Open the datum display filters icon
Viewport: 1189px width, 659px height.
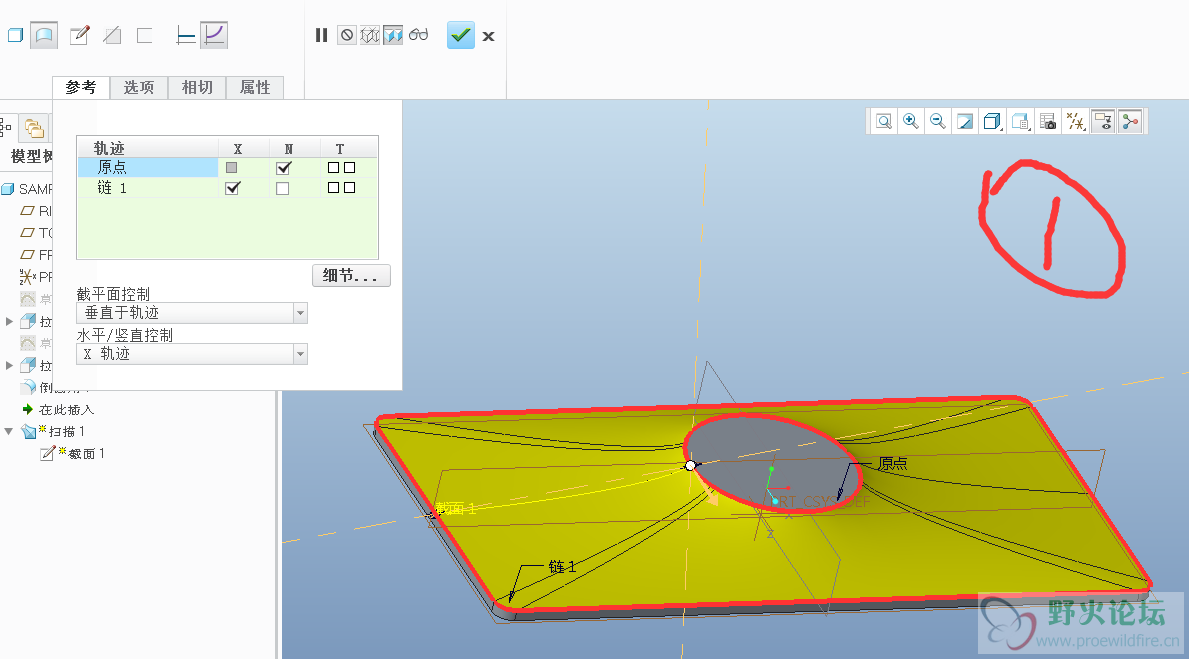[1075, 121]
